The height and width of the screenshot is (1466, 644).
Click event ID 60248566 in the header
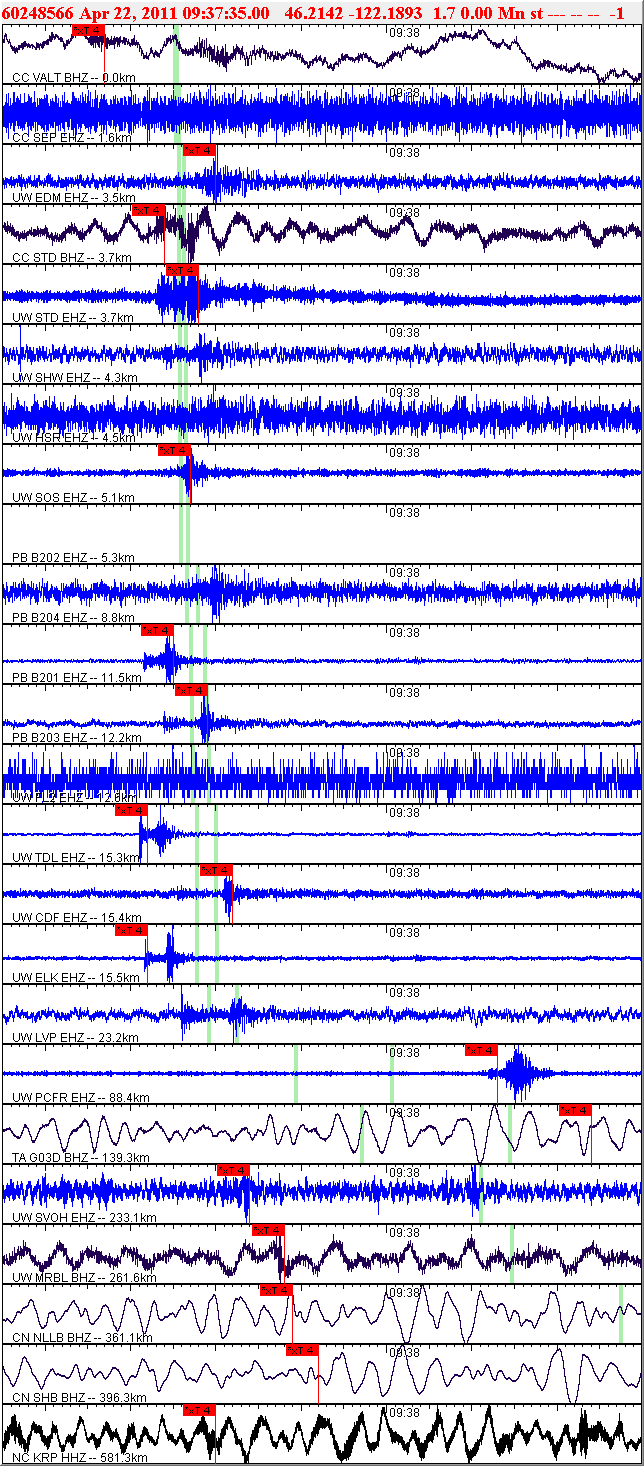pyautogui.click(x=38, y=12)
